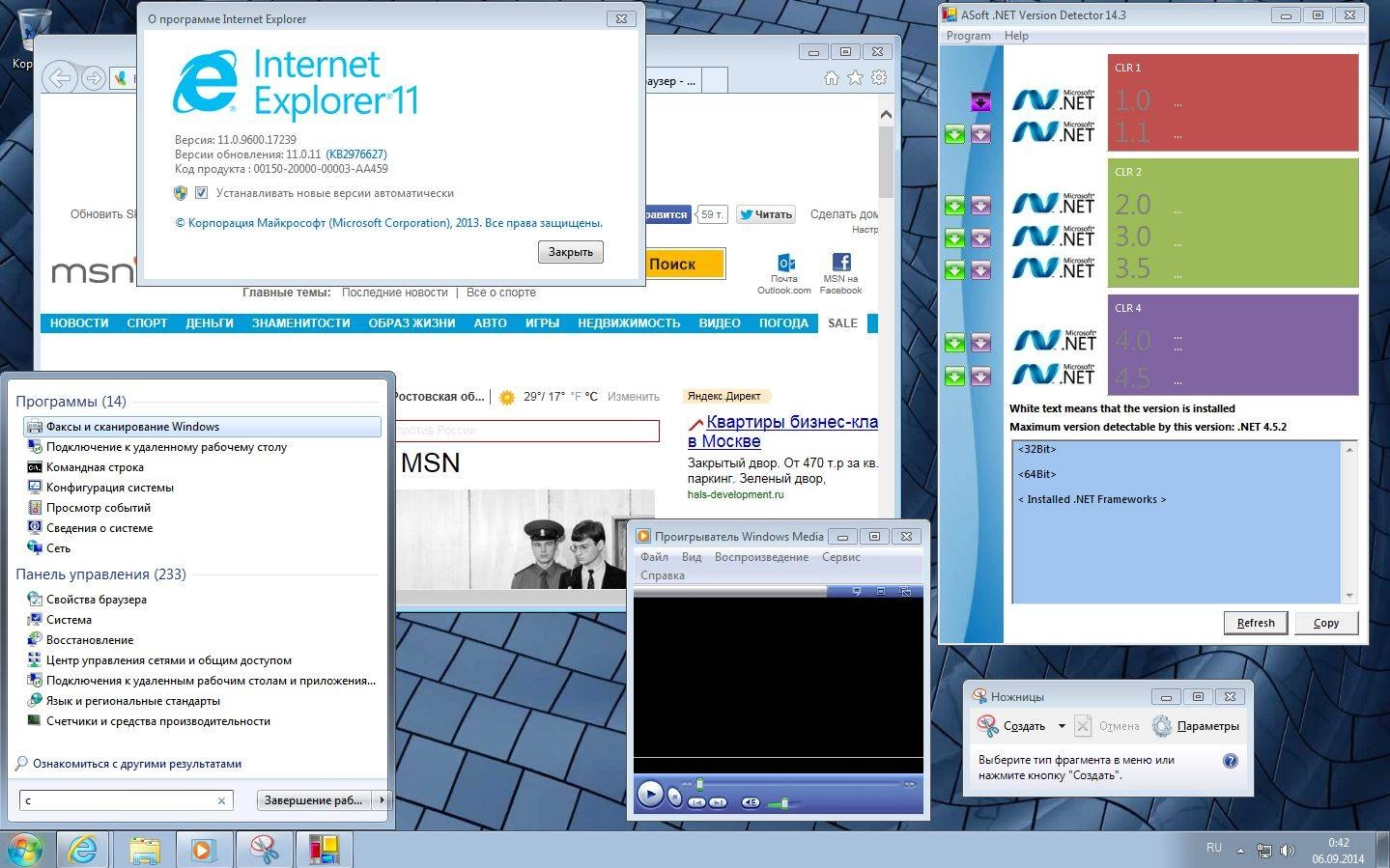Image resolution: width=1390 pixels, height=868 pixels.
Task: Open the Воспроизведение menu in Media Player
Action: (761, 557)
